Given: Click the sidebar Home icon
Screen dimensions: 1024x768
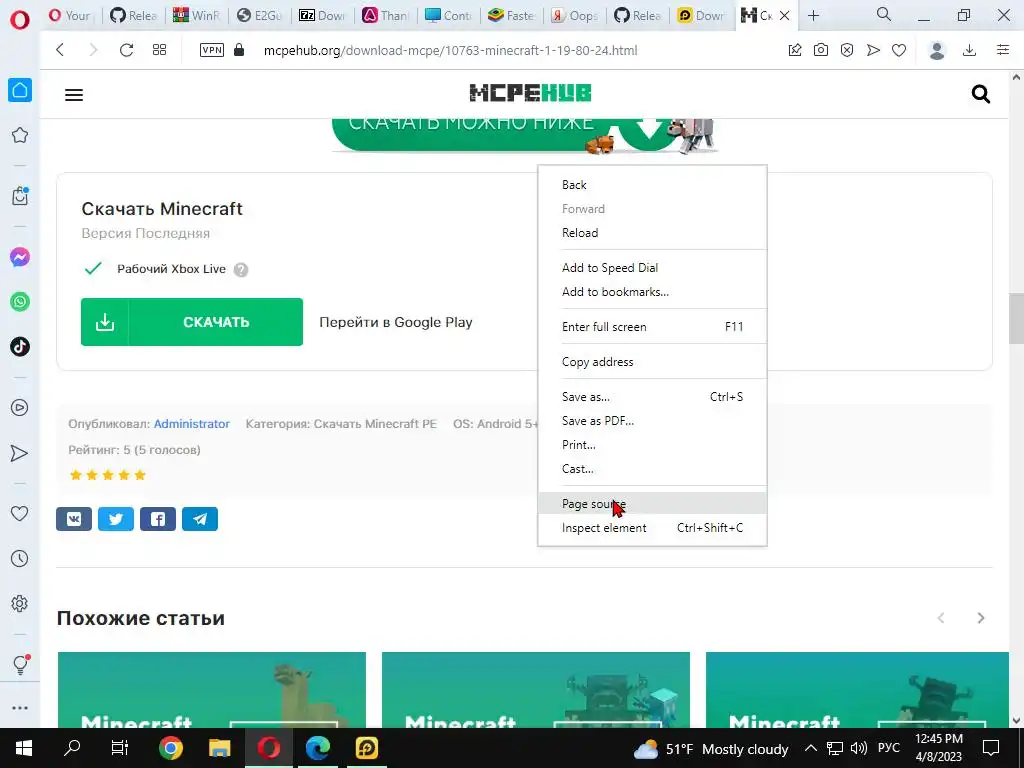Looking at the screenshot, I should (20, 90).
